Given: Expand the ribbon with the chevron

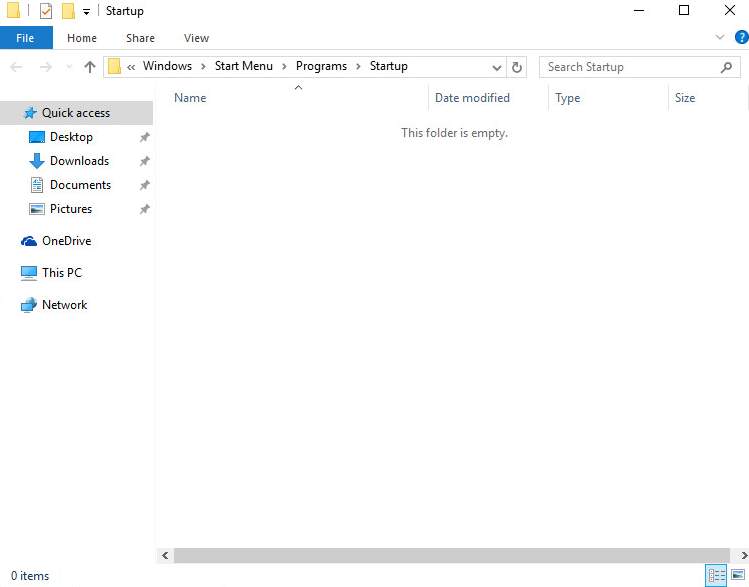Looking at the screenshot, I should point(719,37).
